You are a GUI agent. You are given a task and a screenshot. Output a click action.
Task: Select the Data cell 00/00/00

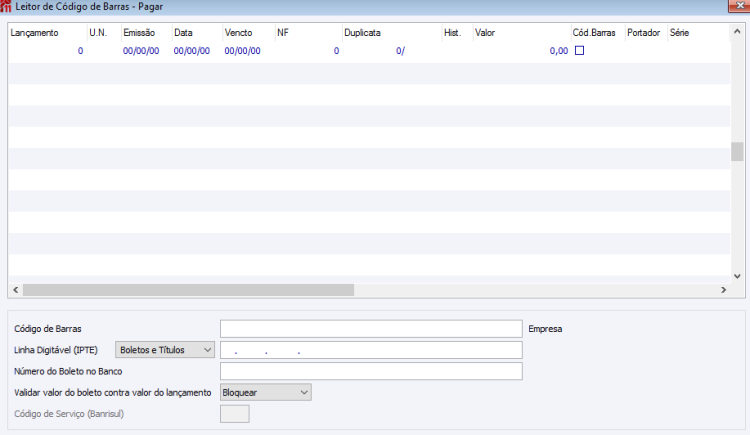tap(192, 51)
